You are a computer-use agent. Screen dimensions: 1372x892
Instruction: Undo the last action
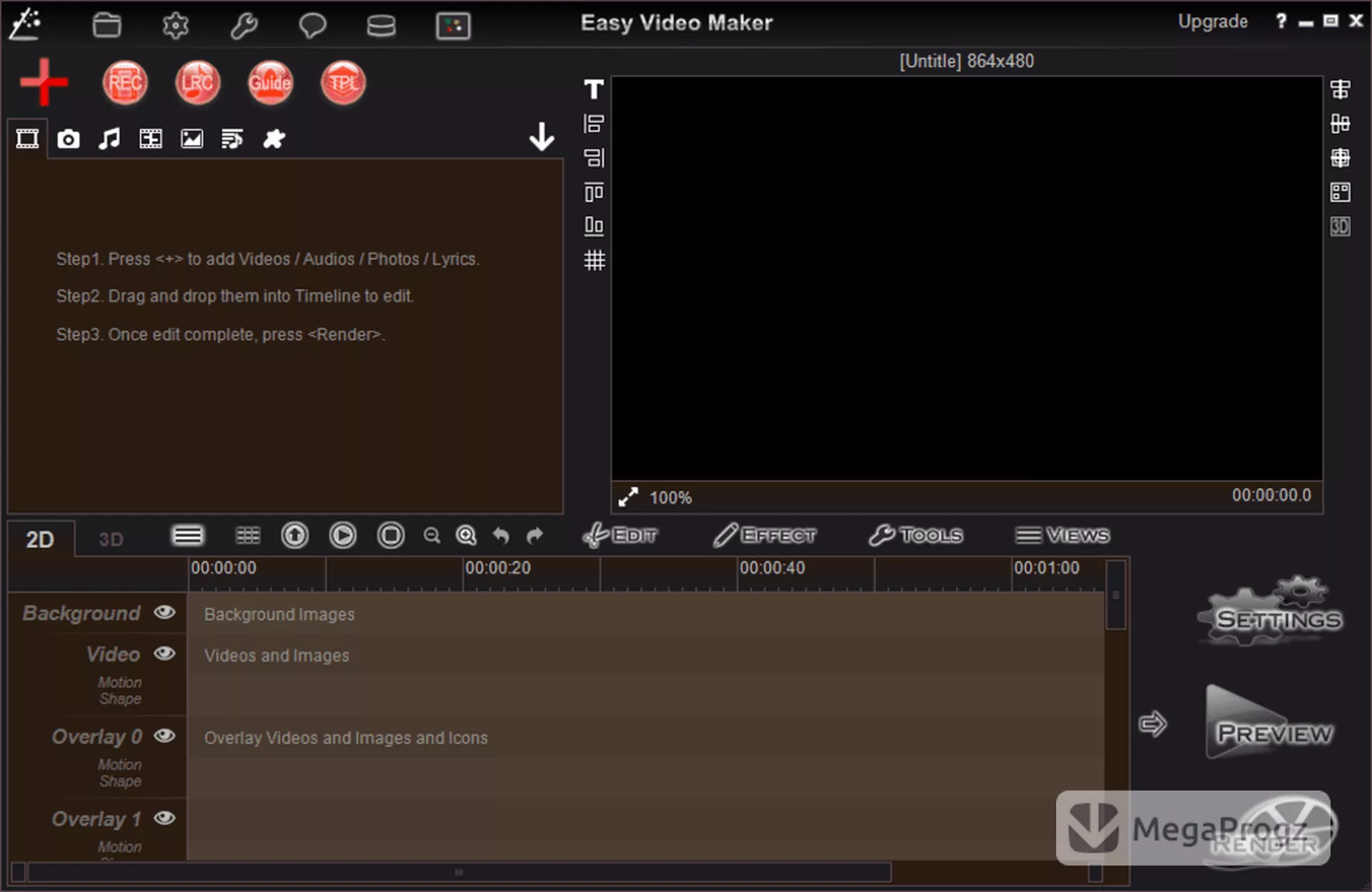pyautogui.click(x=501, y=535)
